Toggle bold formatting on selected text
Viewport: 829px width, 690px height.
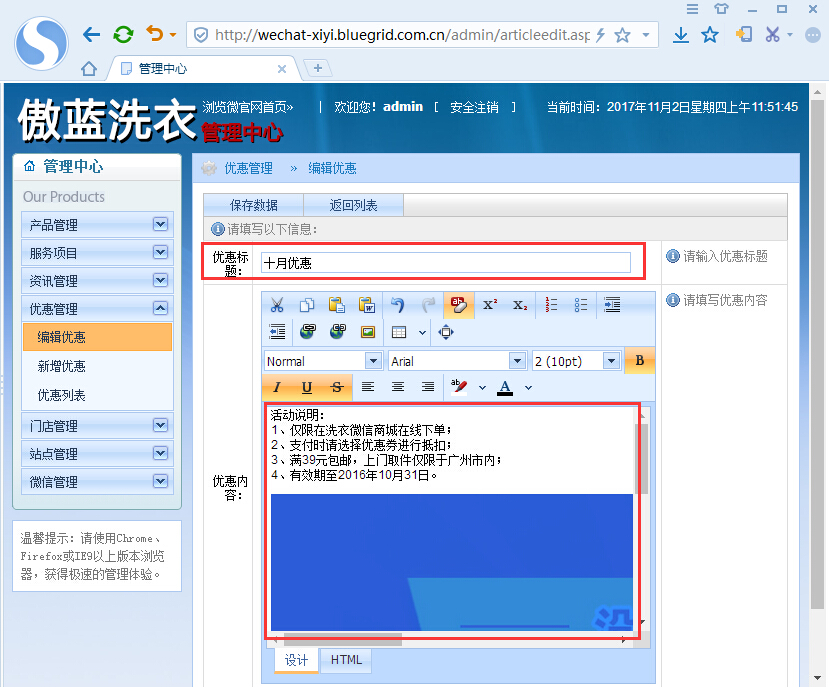(639, 360)
